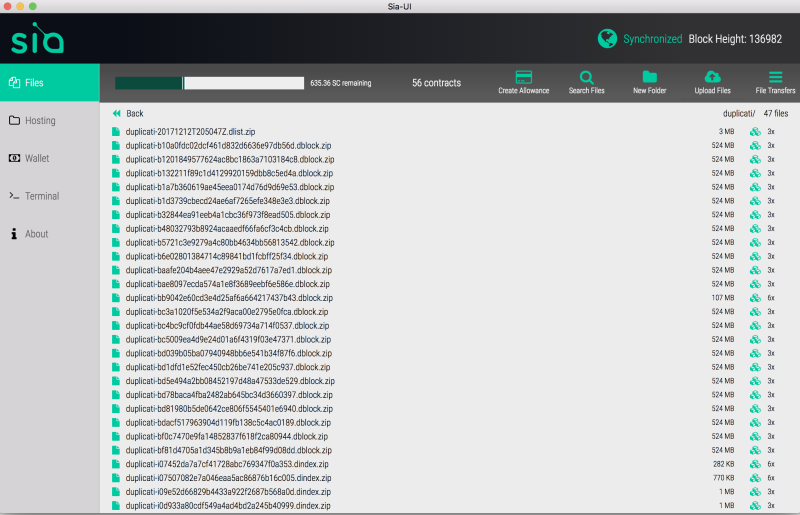Open the Terminal section
Viewport: 800px width, 515px height.
tap(49, 196)
